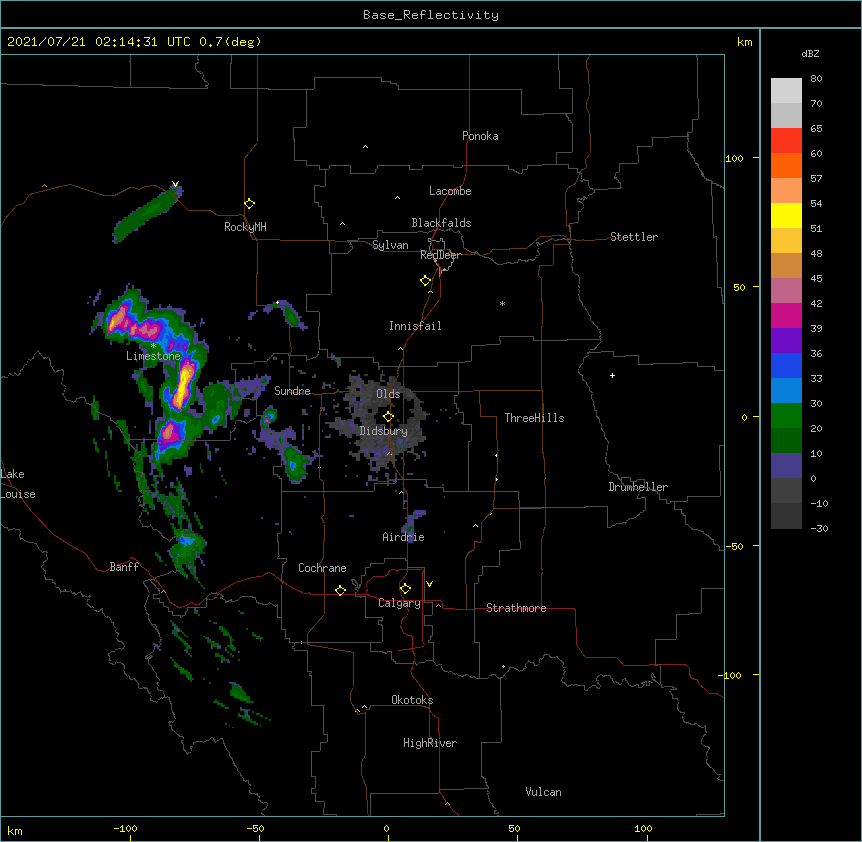
Task: Click the RedDeer city label
Action: (440, 255)
